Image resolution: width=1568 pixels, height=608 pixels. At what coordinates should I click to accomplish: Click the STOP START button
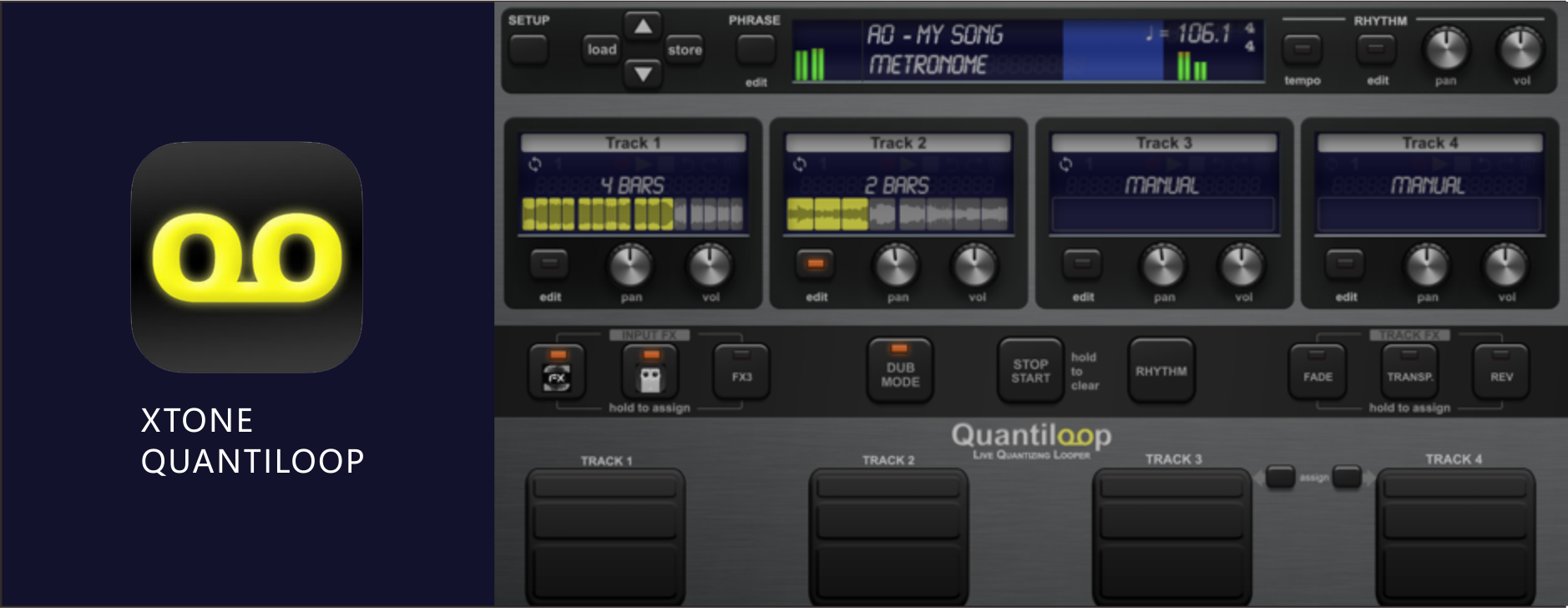(1030, 370)
